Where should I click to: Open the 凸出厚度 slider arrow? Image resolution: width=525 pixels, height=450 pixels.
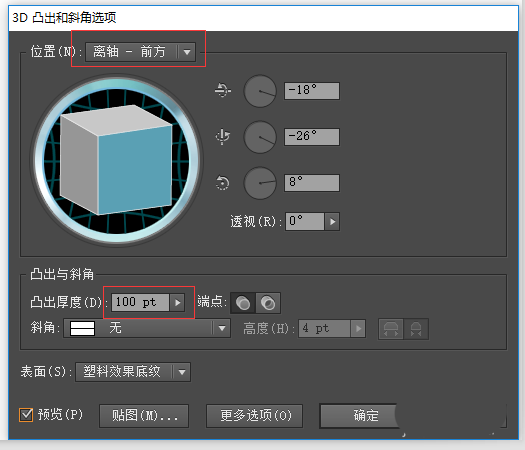tap(177, 302)
